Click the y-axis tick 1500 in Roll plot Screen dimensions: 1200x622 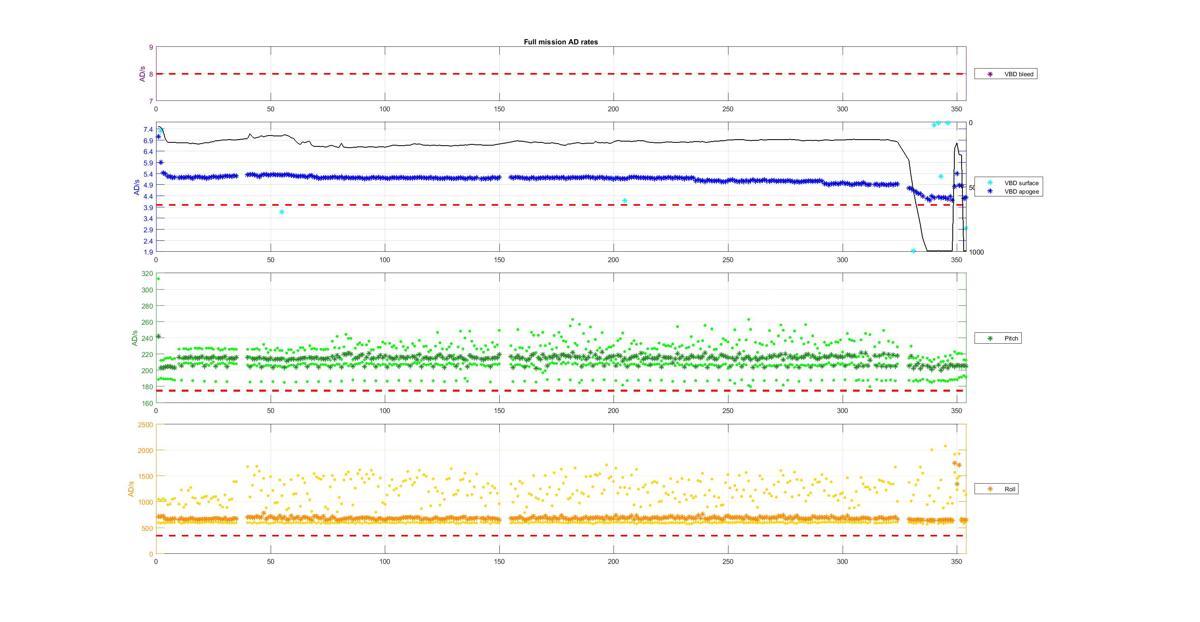146,477
